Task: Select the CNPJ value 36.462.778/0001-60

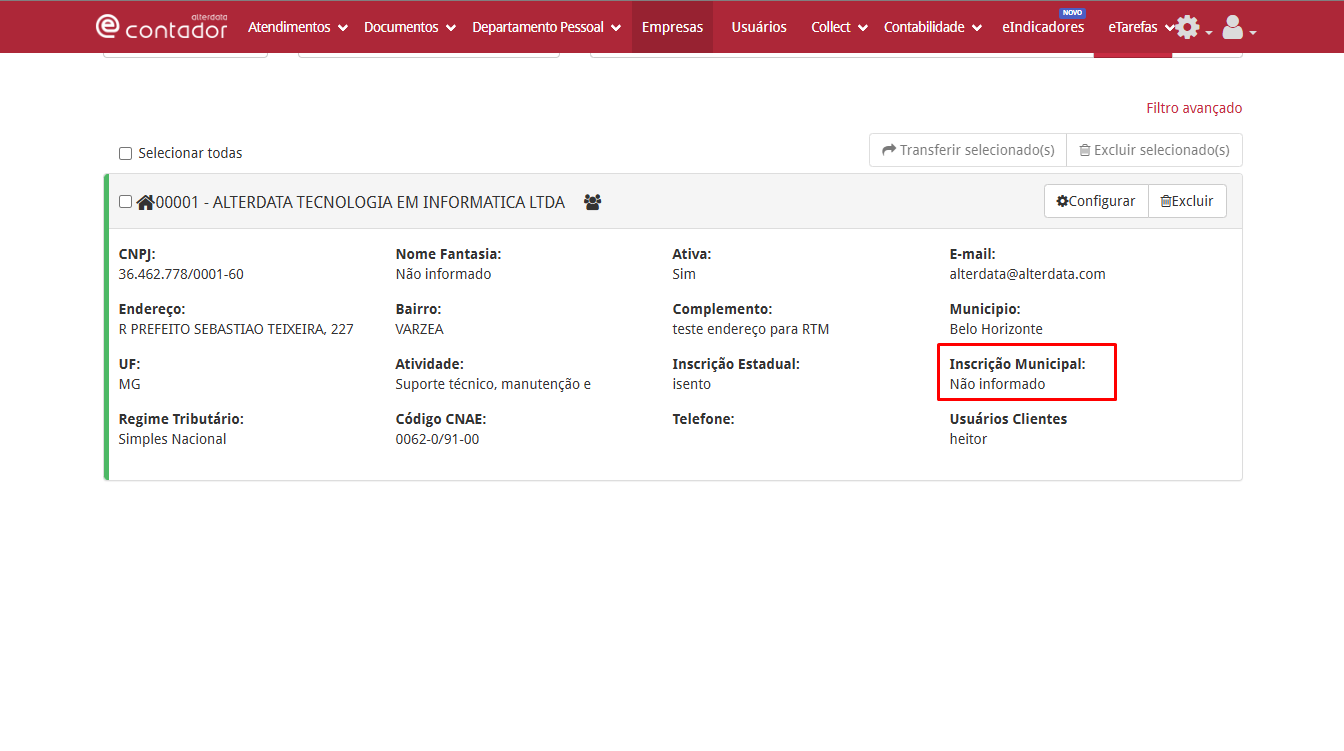Action: click(181, 274)
